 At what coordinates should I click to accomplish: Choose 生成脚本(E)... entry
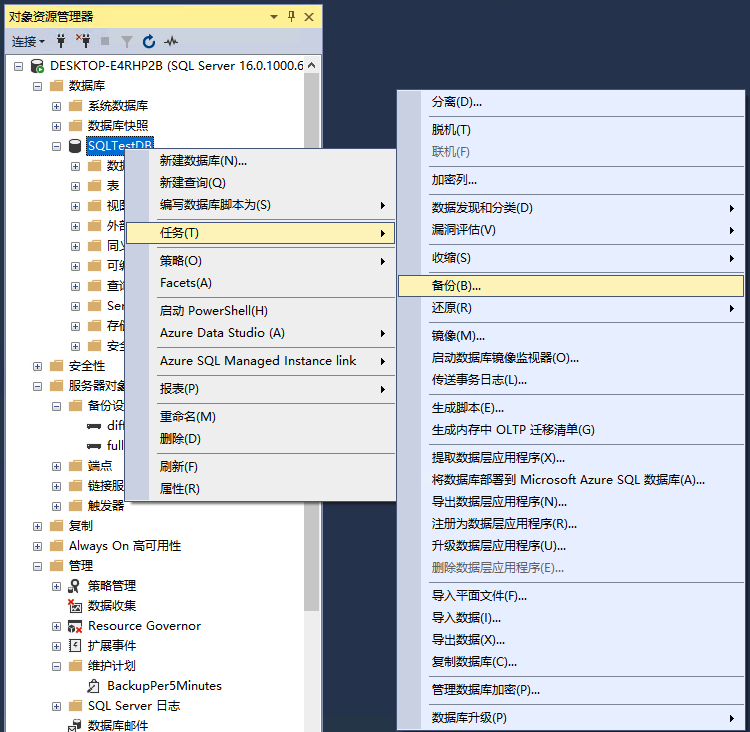571,408
